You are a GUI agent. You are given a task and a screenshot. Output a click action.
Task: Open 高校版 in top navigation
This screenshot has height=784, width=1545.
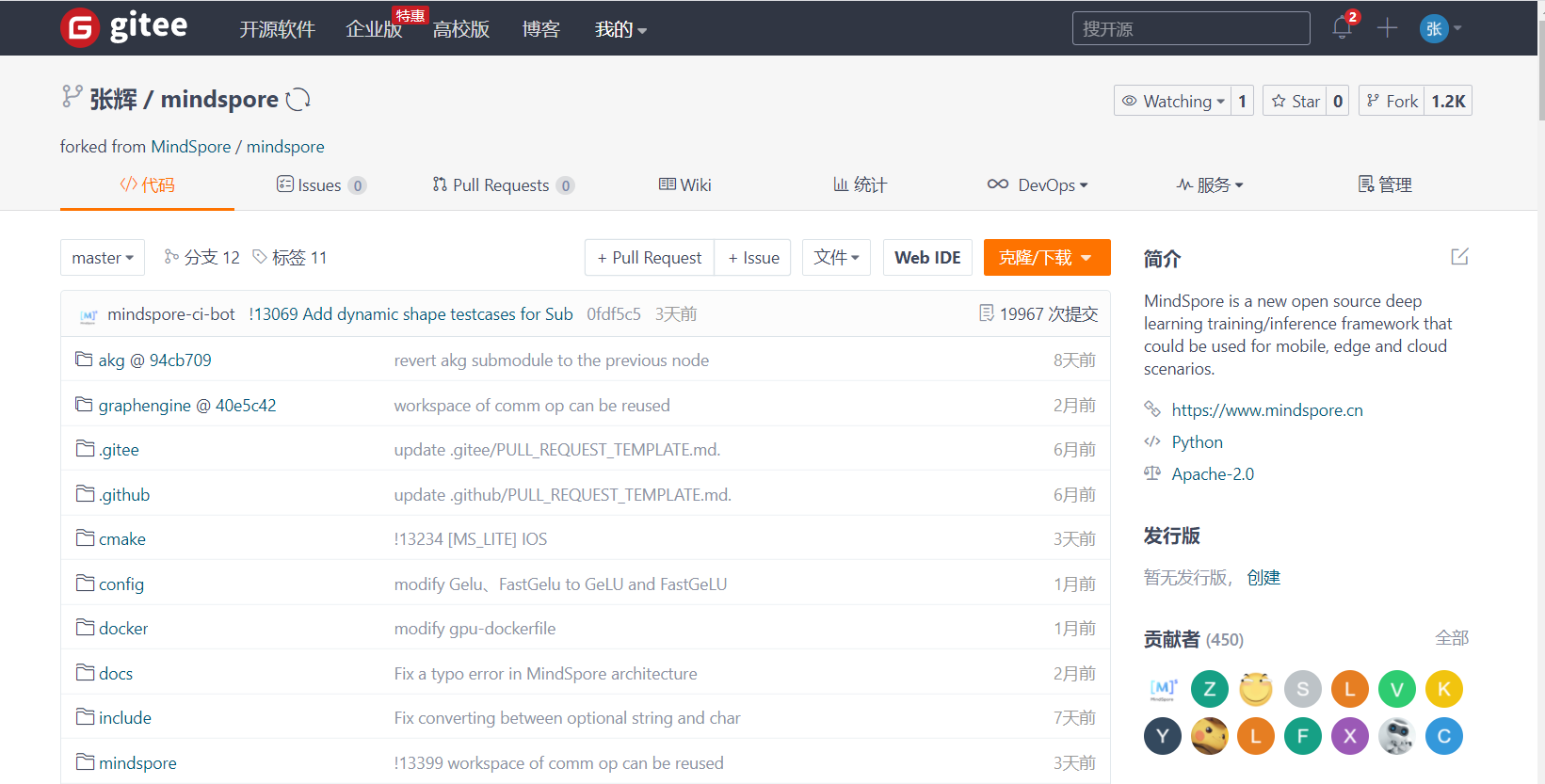pos(461,30)
